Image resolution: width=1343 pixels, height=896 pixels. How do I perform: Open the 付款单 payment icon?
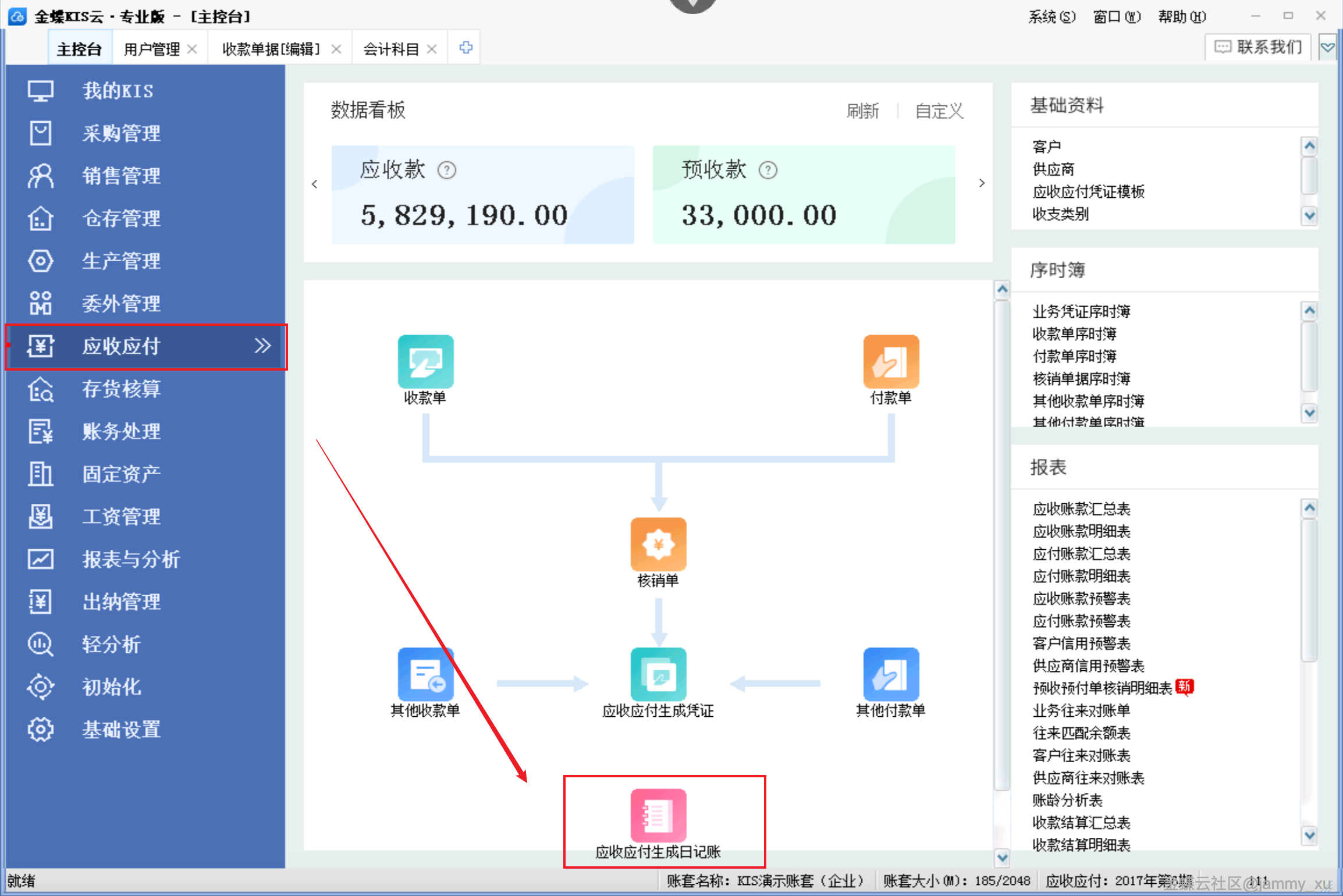pos(890,362)
